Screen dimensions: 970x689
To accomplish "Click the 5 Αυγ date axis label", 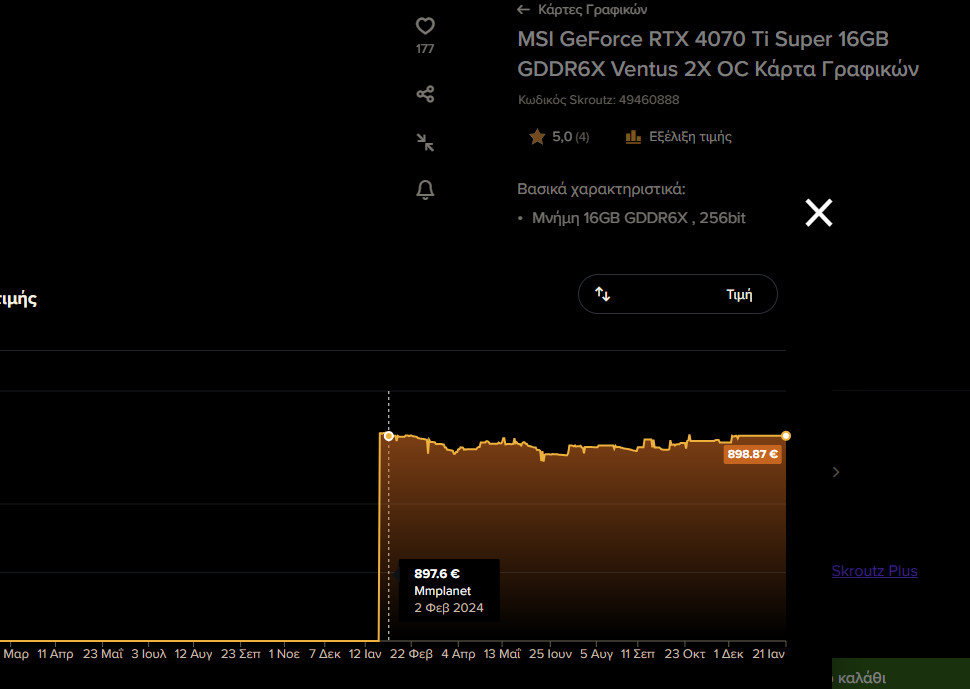I will coord(596,654).
